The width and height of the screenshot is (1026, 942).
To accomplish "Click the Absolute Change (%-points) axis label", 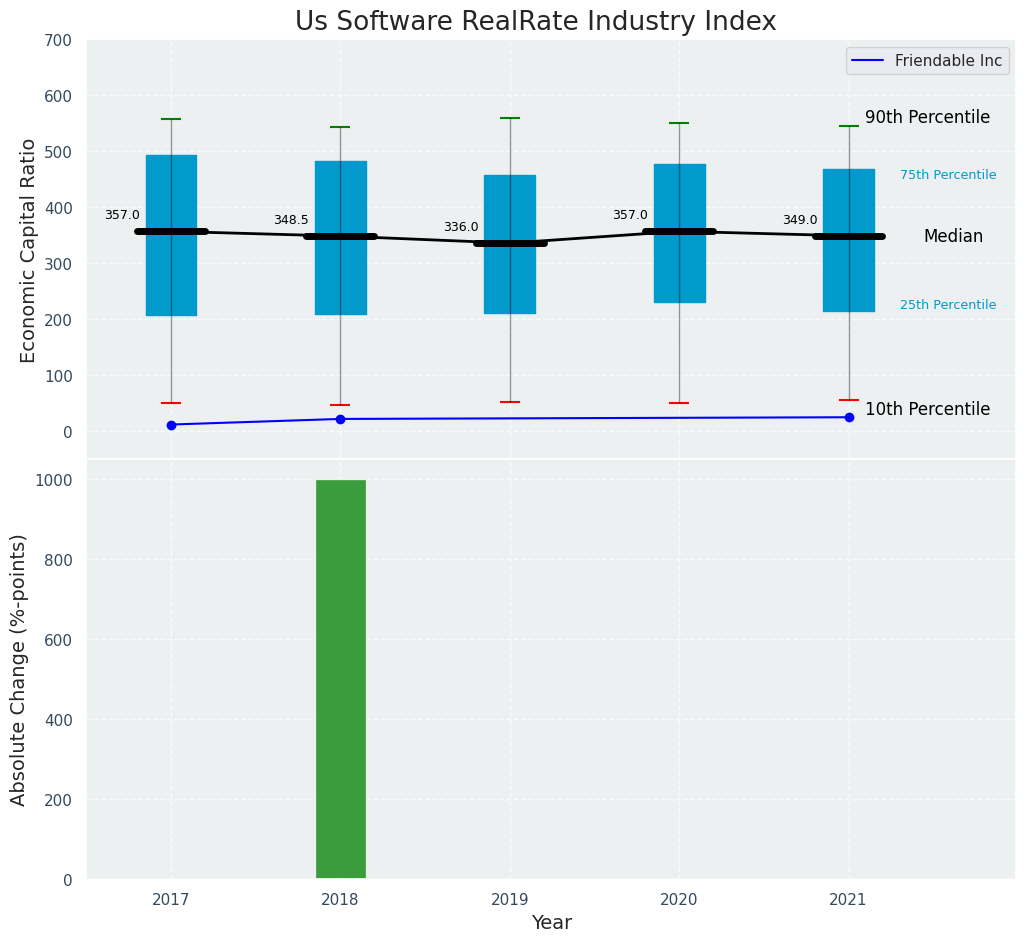I will 19,669.
